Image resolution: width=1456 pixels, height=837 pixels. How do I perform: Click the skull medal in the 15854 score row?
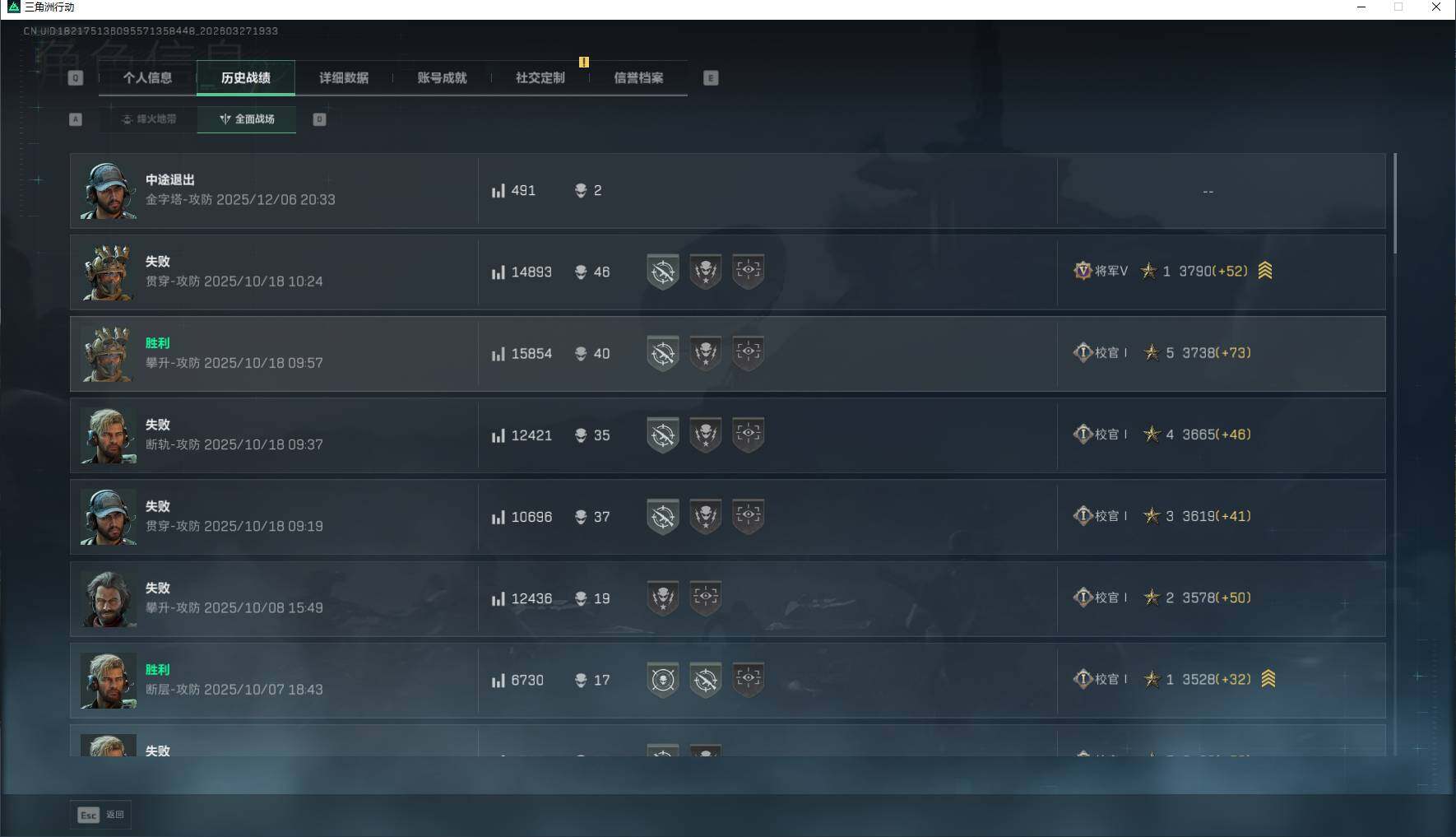(706, 354)
